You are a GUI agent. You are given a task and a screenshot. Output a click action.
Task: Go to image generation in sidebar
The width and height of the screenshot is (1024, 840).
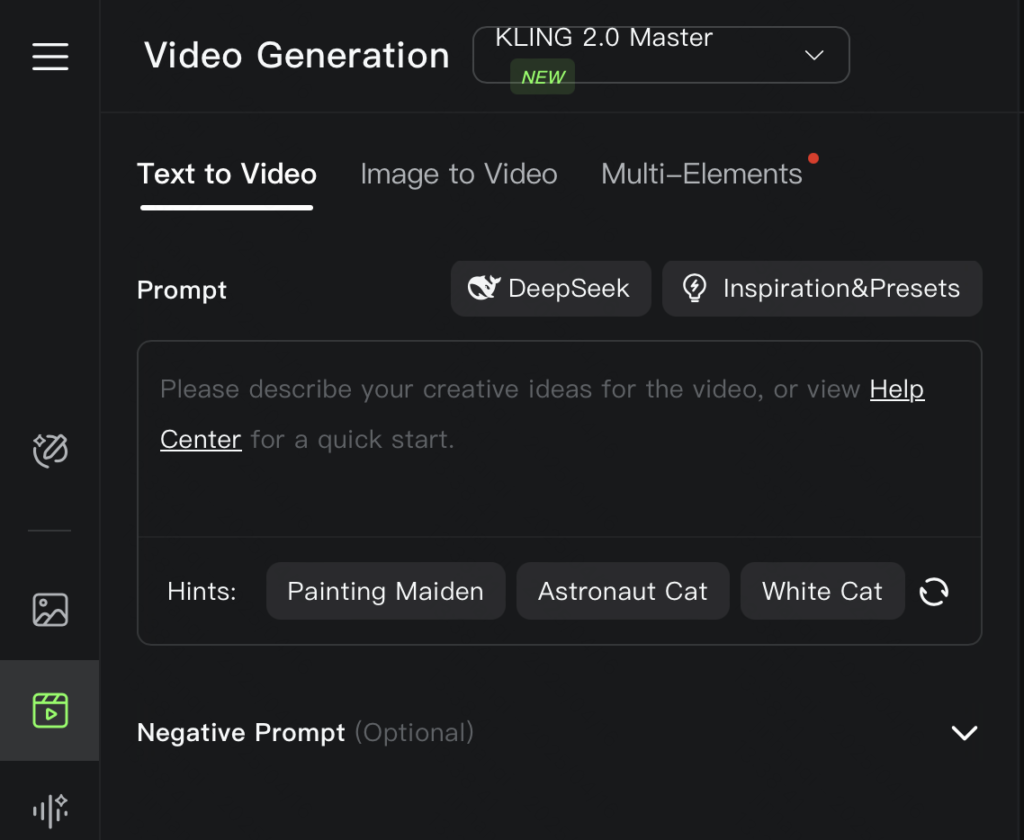click(x=50, y=609)
